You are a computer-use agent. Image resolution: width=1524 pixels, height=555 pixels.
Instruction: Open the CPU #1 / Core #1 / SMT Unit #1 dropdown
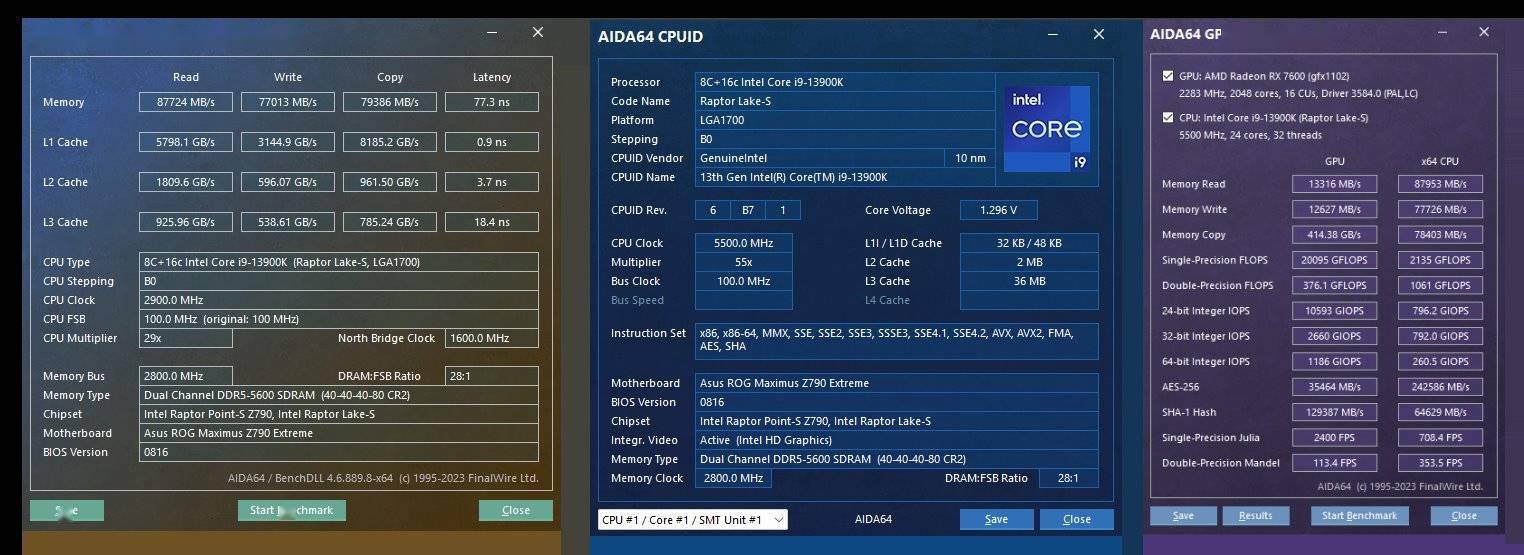pos(693,519)
